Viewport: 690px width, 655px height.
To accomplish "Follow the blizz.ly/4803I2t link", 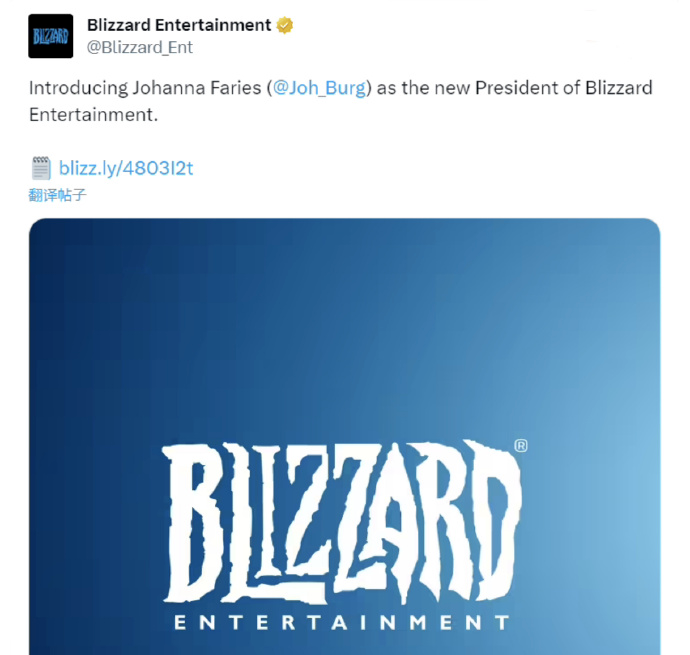I will pos(126,168).
